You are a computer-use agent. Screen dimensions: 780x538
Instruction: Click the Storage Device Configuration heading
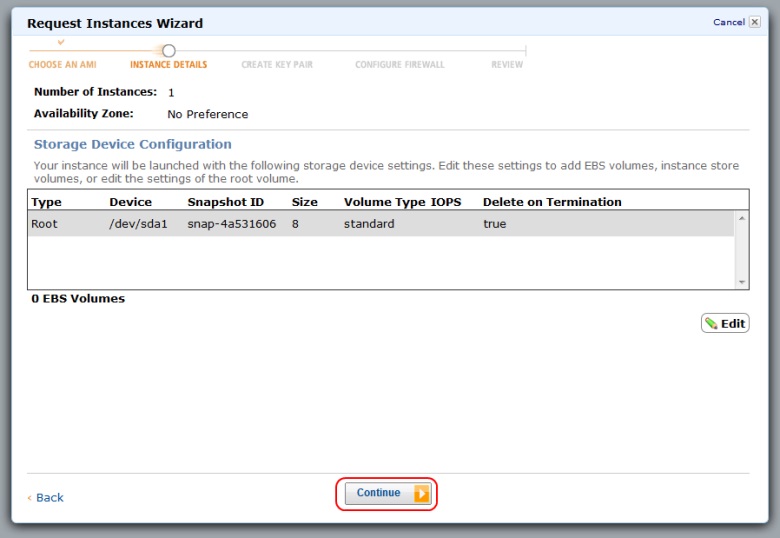coord(133,144)
